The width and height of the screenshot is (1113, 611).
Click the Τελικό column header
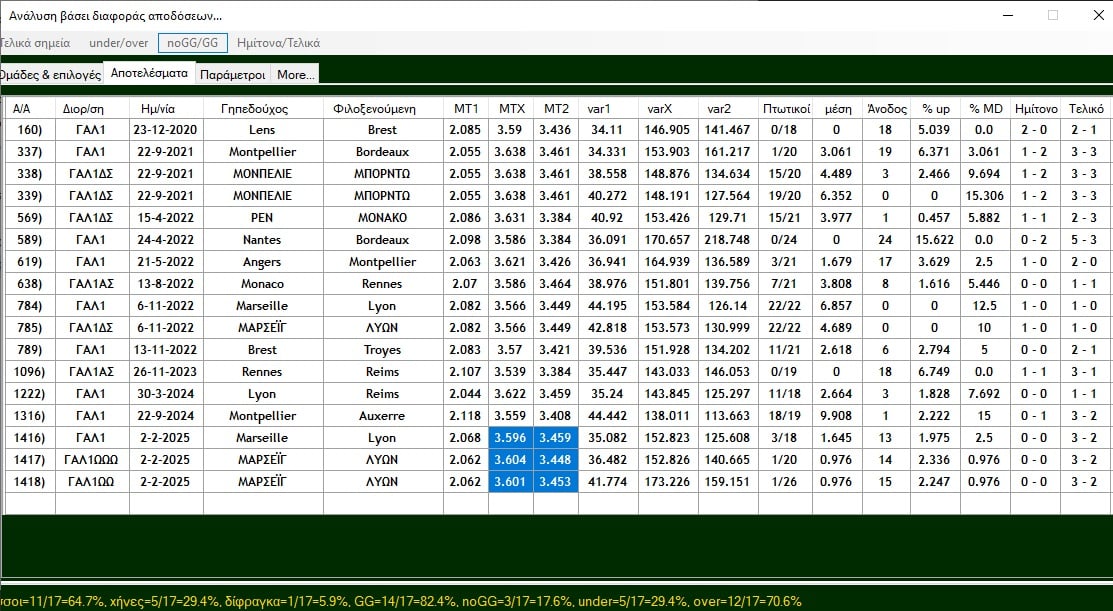click(x=1086, y=108)
